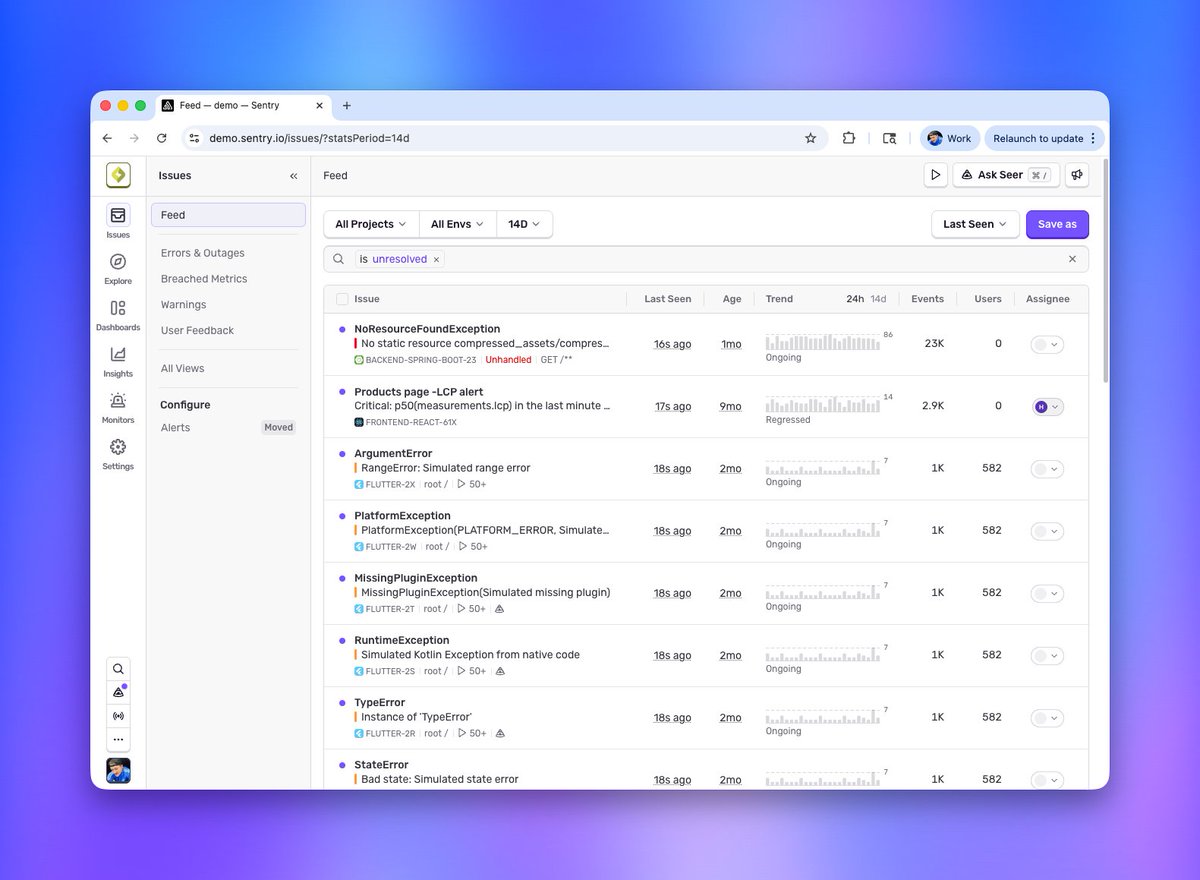Click the Save as button
The width and height of the screenshot is (1200, 880).
pyautogui.click(x=1057, y=224)
